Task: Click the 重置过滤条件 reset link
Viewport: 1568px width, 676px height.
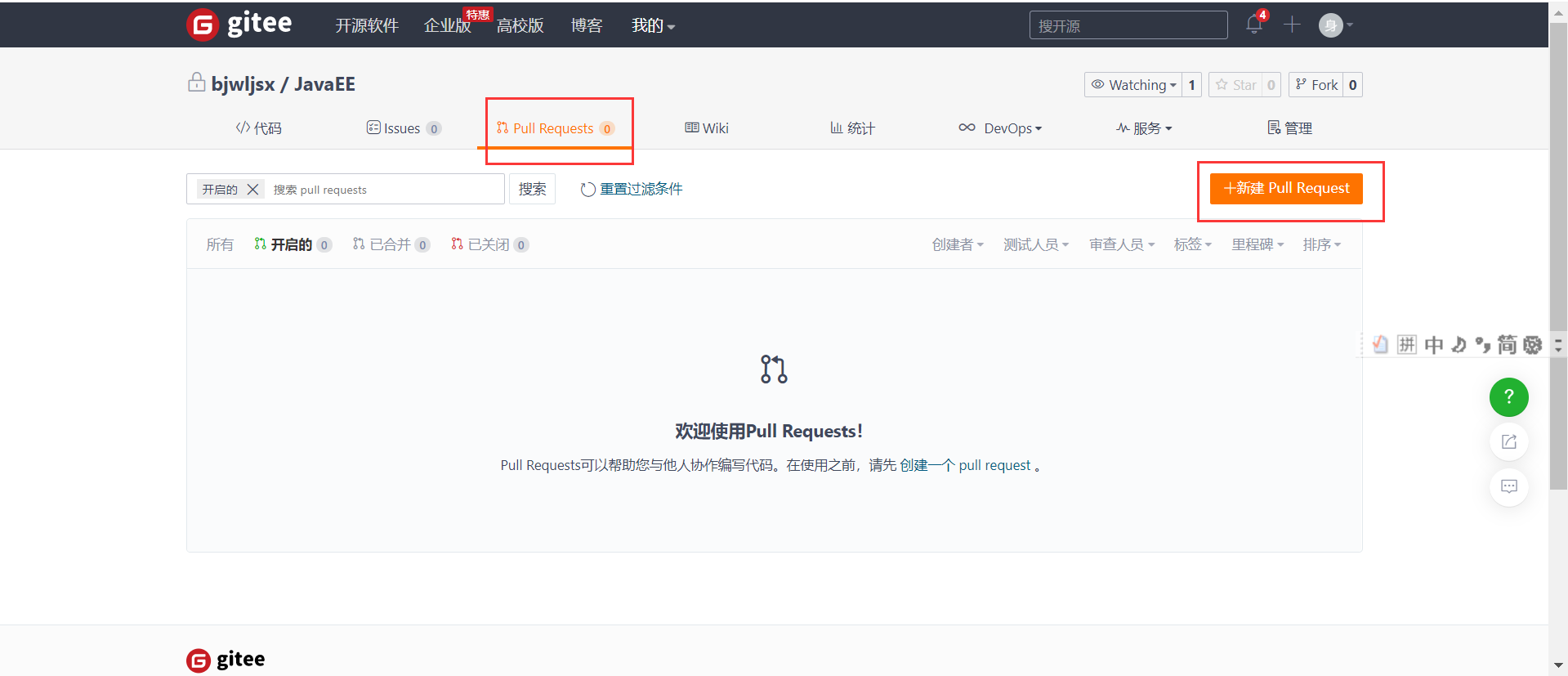Action: click(x=632, y=189)
